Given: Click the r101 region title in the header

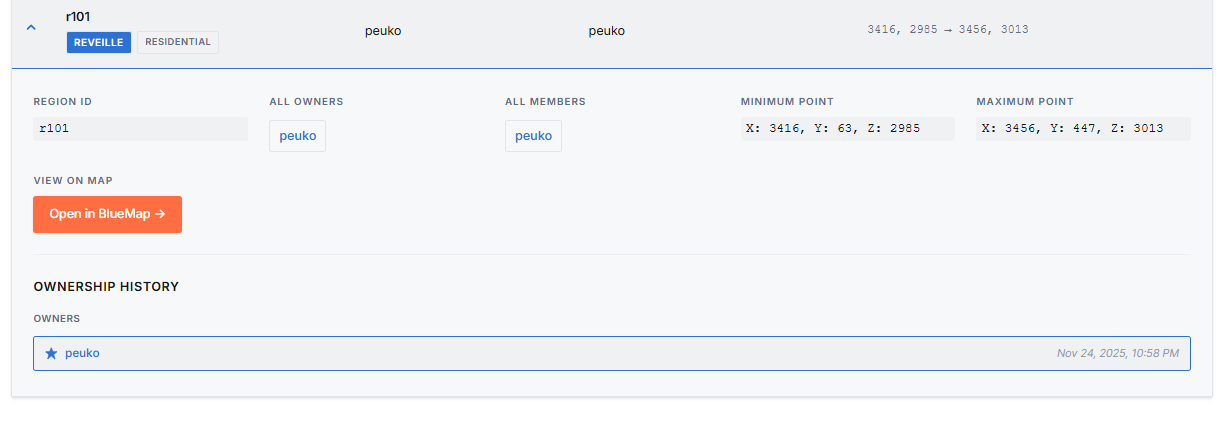Looking at the screenshot, I should 78,16.
